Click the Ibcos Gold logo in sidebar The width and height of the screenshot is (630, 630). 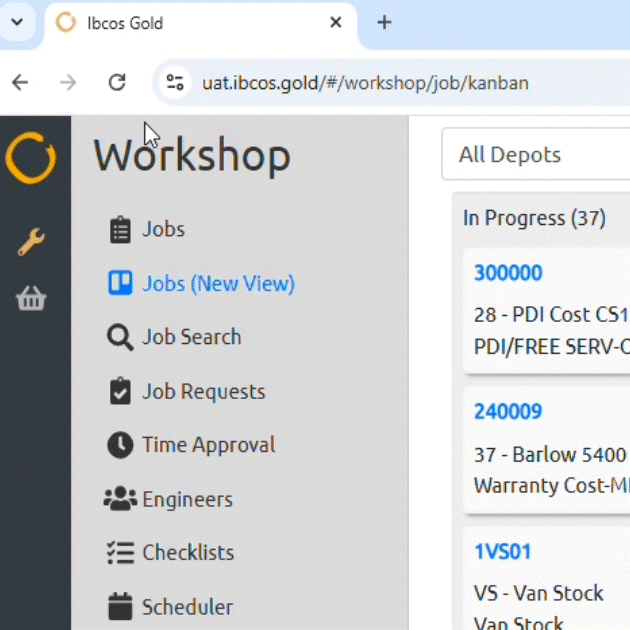[x=31, y=158]
